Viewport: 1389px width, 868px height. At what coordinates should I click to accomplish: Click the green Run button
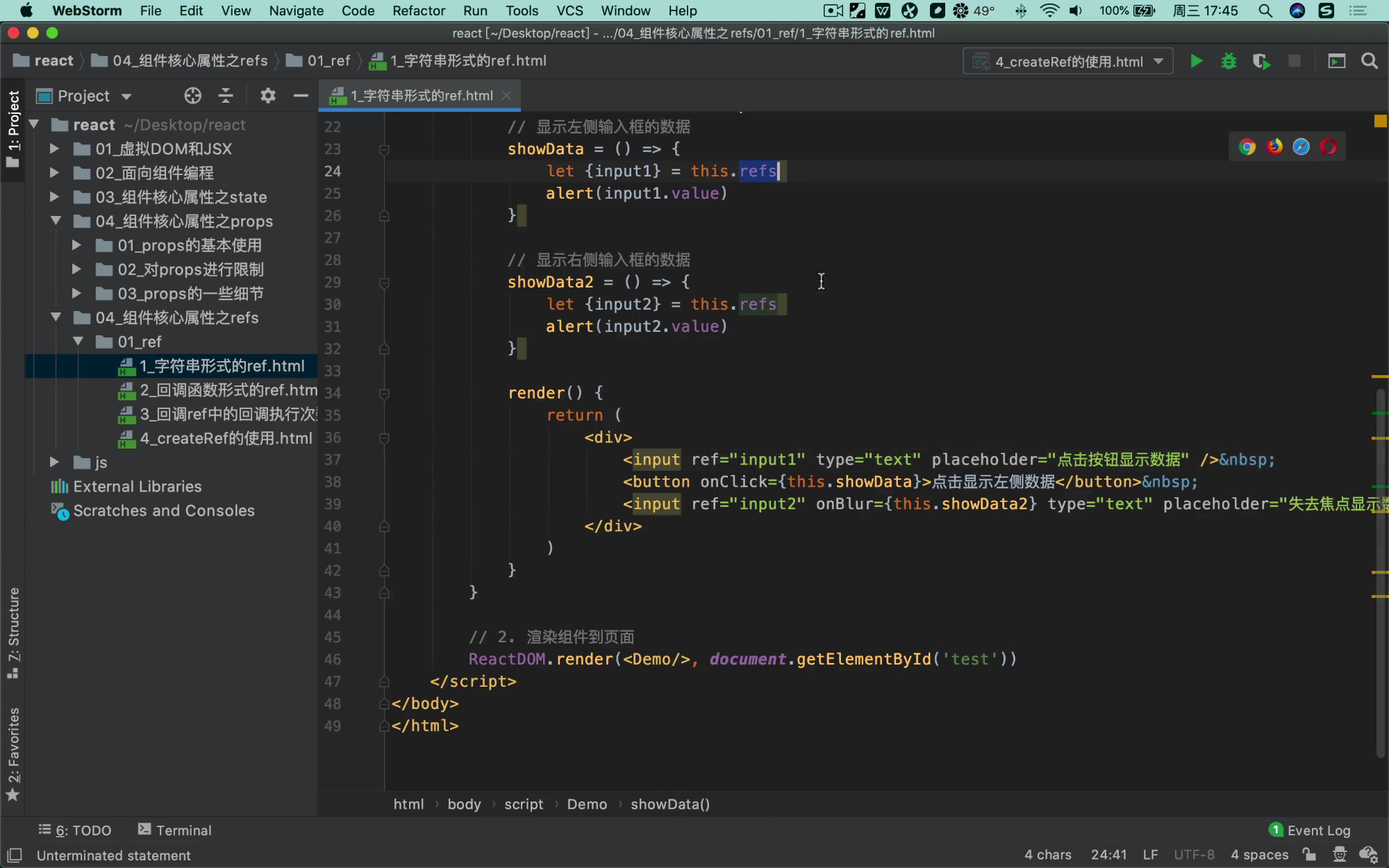point(1196,61)
